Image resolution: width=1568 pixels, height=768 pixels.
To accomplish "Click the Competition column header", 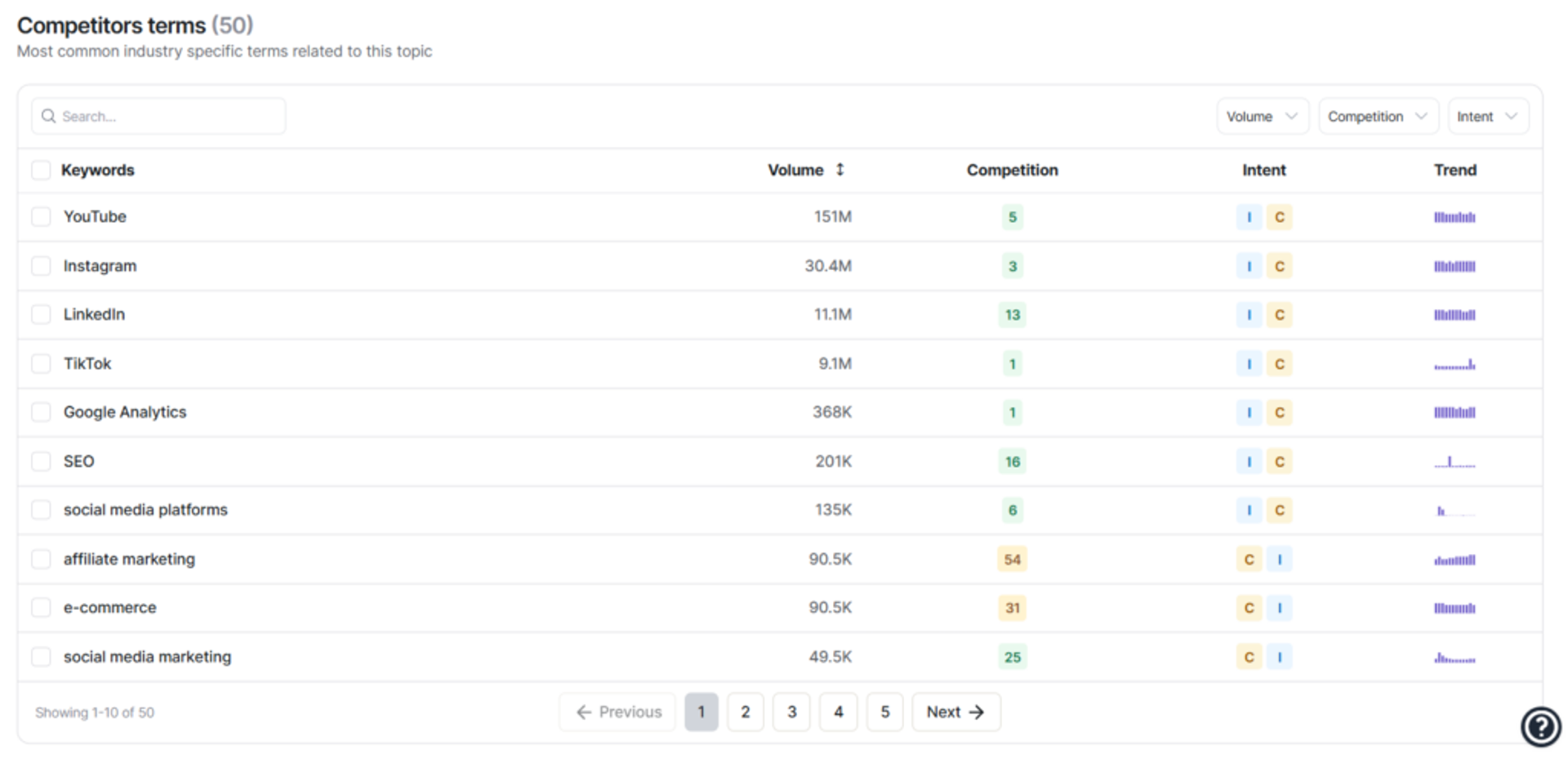I will pos(1013,170).
